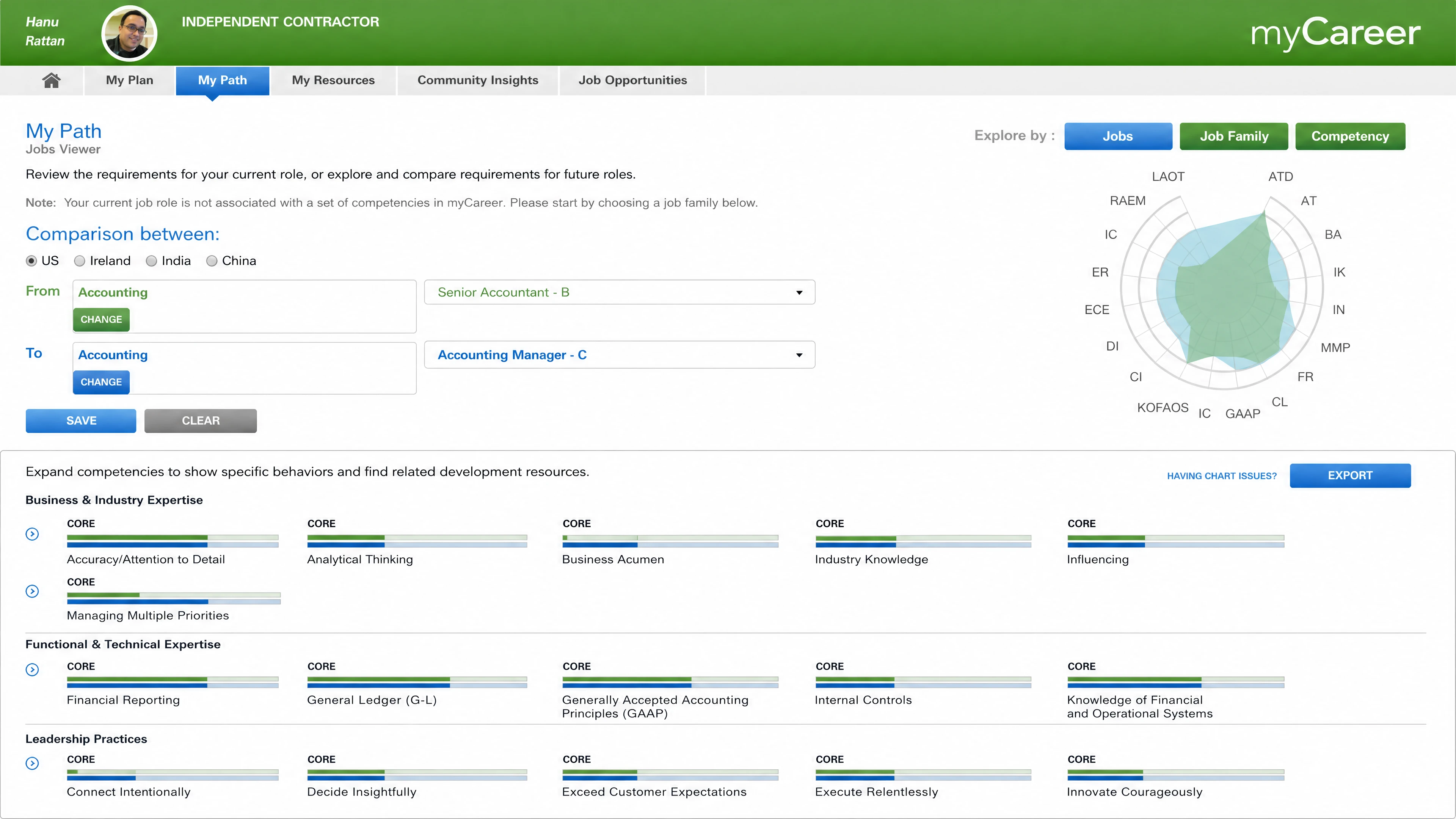The image size is (1456, 819).
Task: Click the General Ledger (G-L) progress bar
Action: point(417,682)
